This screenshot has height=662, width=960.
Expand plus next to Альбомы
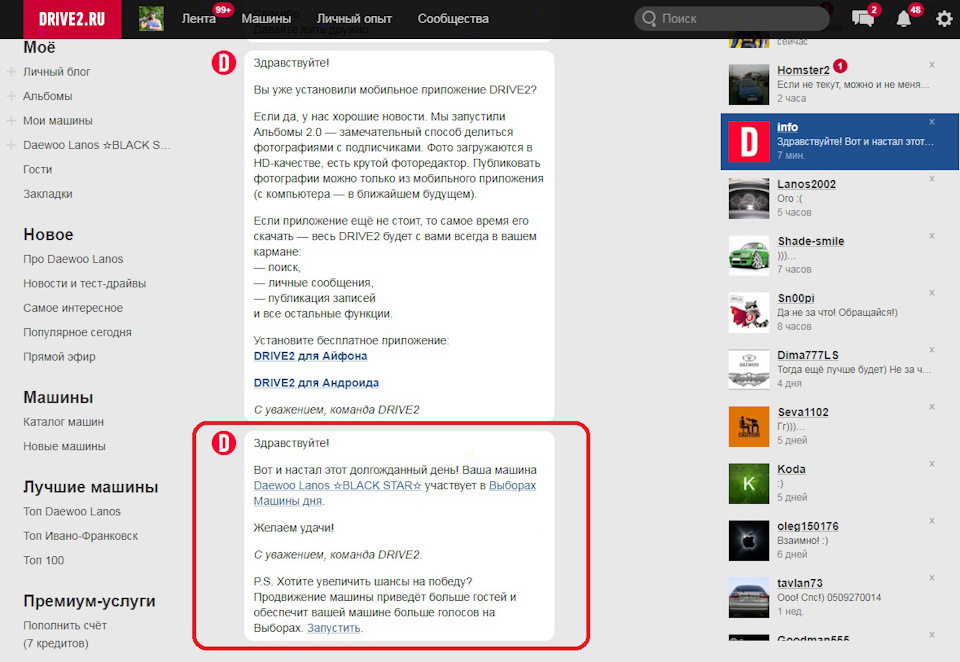pyautogui.click(x=11, y=96)
